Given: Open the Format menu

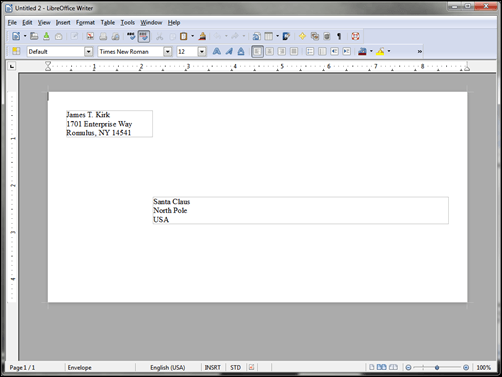Looking at the screenshot, I should [85, 23].
